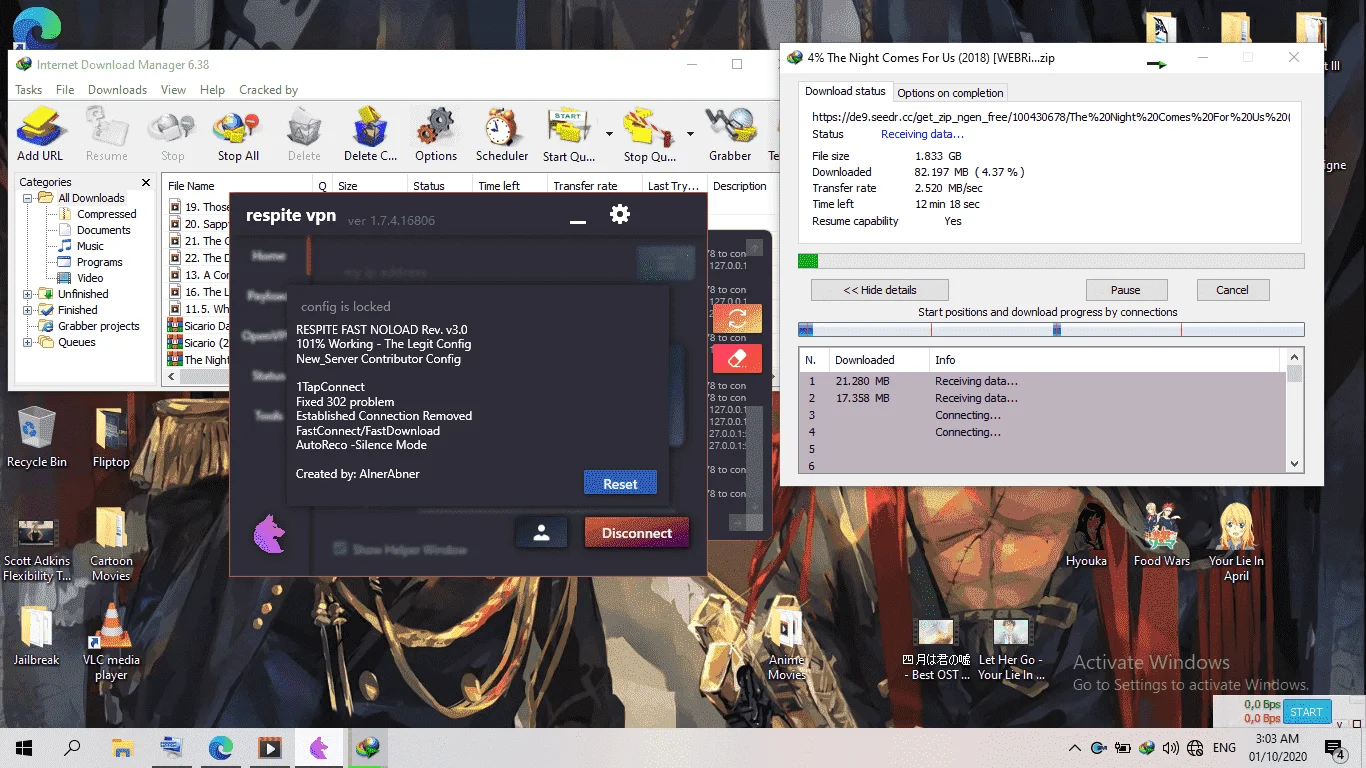This screenshot has width=1366, height=768.
Task: Click the Hide details button
Action: pyautogui.click(x=880, y=290)
